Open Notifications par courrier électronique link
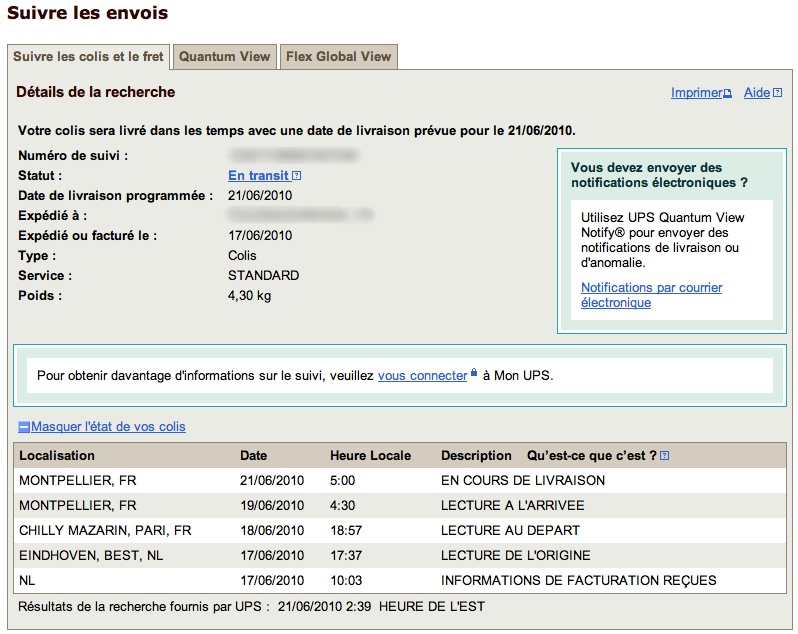Viewport: 798px width, 634px height. 651,295
